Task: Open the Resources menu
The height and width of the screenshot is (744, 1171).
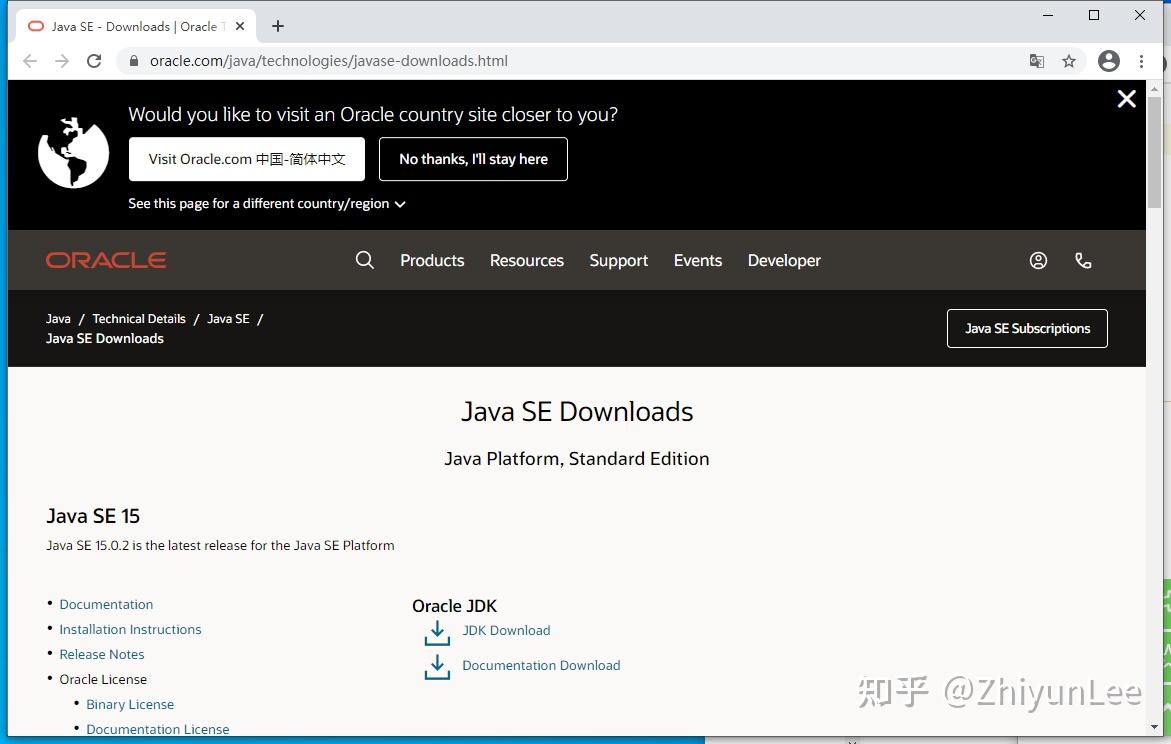Action: point(527,261)
